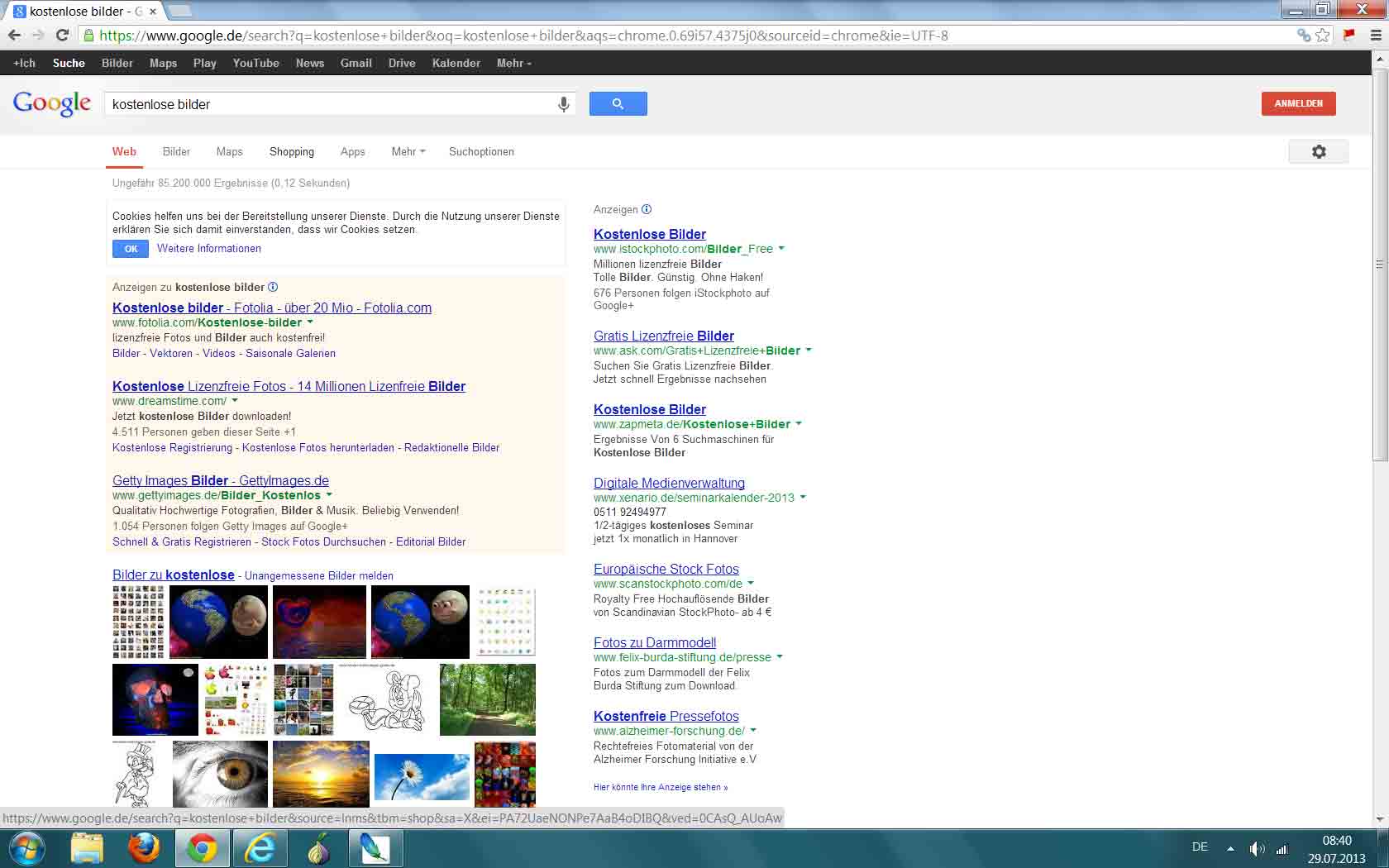Launch Firefox from the taskbar
Screen dimensions: 1389x868
click(144, 849)
